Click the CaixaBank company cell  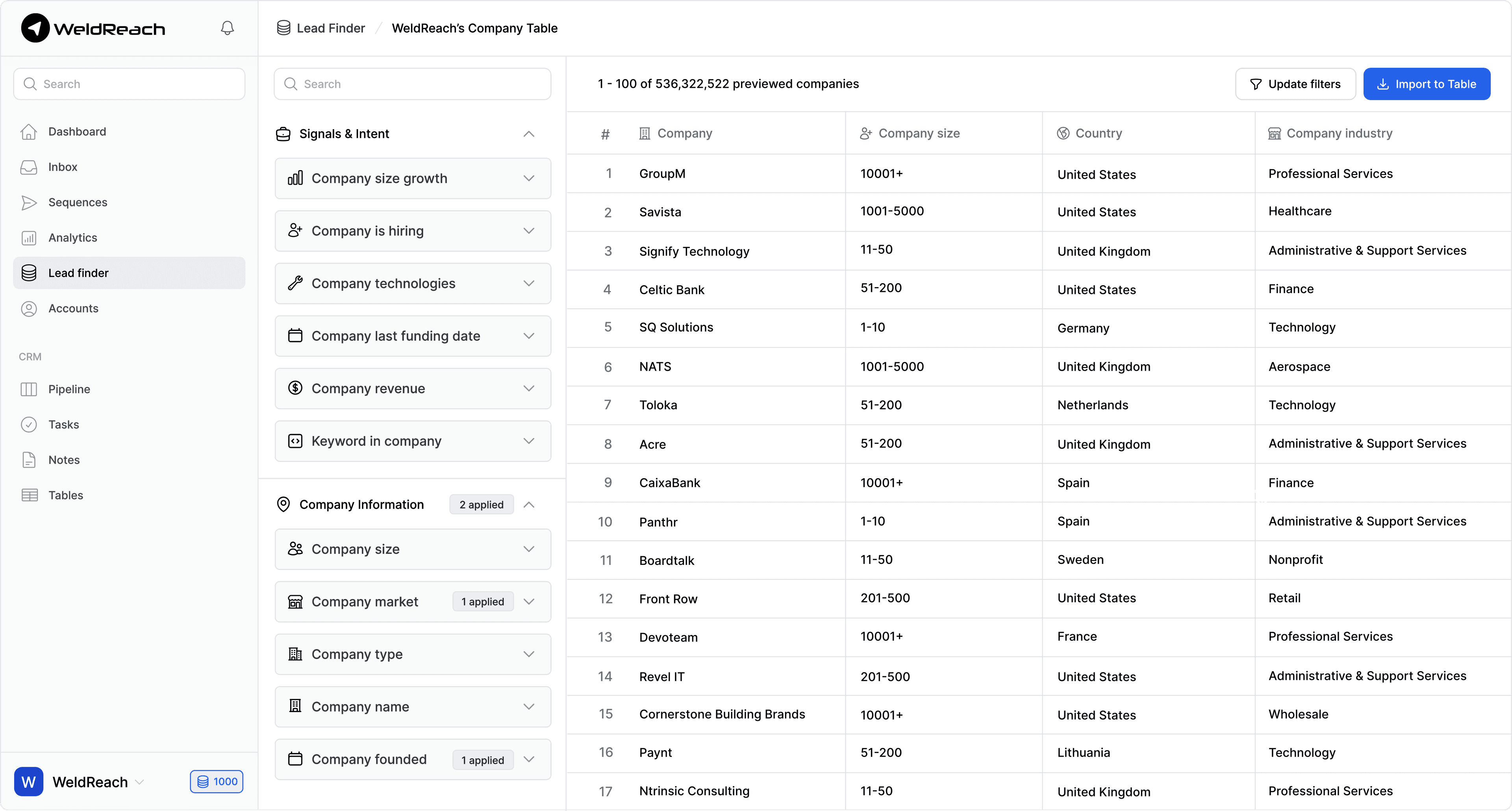point(670,483)
